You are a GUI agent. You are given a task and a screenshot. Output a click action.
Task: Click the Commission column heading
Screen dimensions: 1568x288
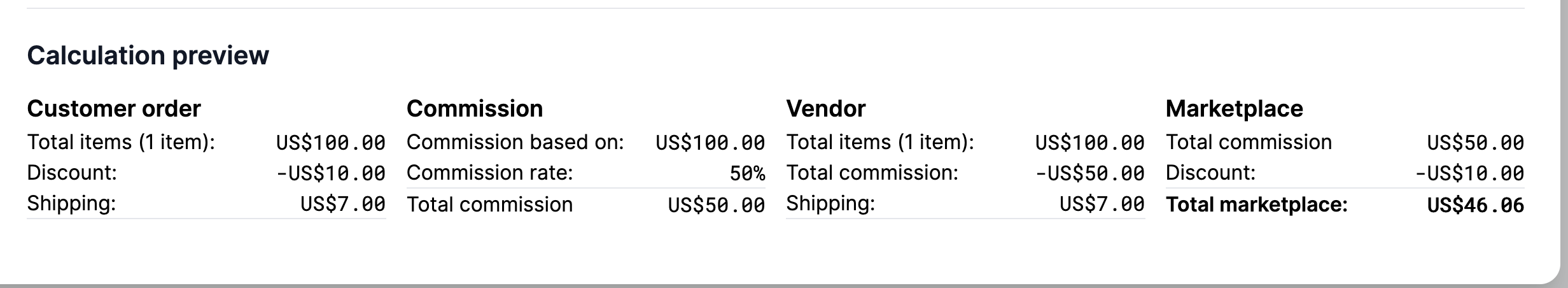tap(475, 109)
